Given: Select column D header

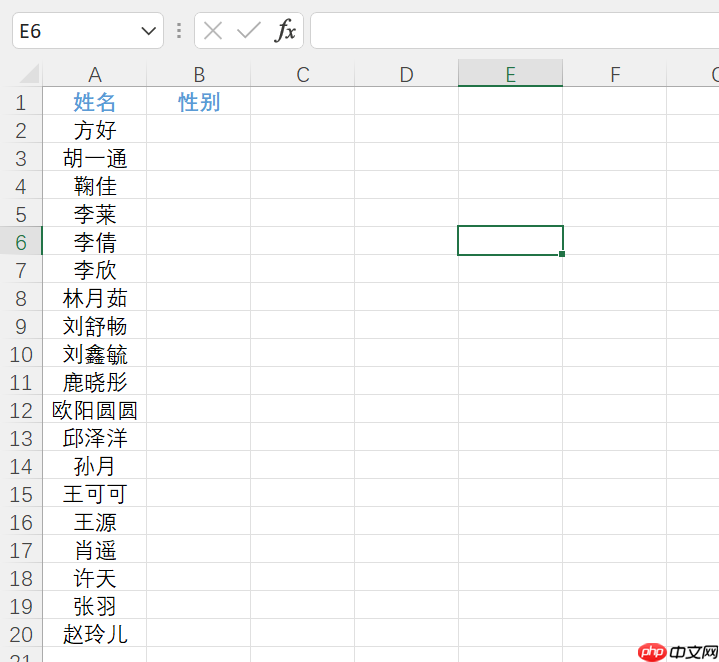Looking at the screenshot, I should [x=406, y=74].
